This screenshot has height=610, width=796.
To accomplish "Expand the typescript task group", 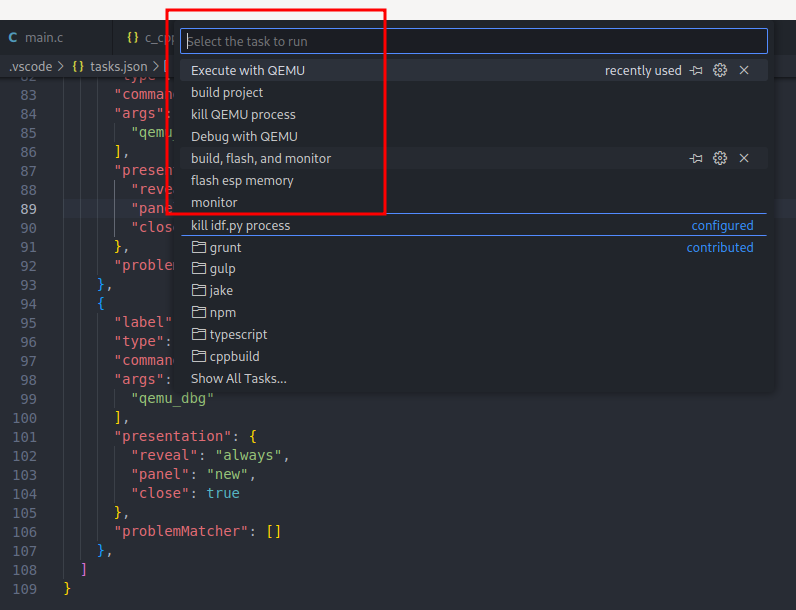I will [x=238, y=335].
